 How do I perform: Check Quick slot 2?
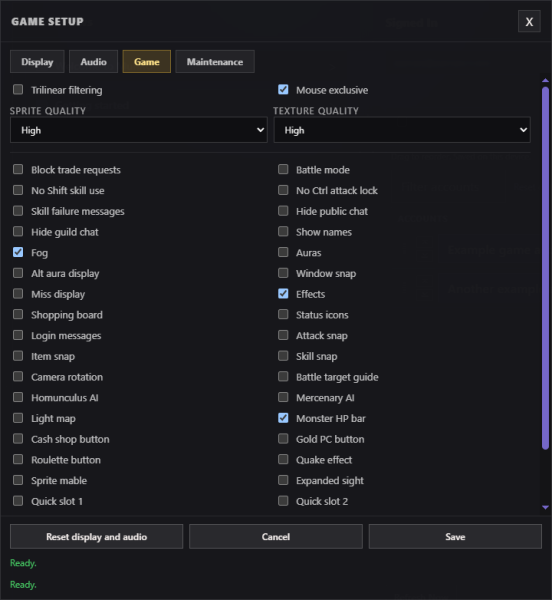pyautogui.click(x=283, y=501)
